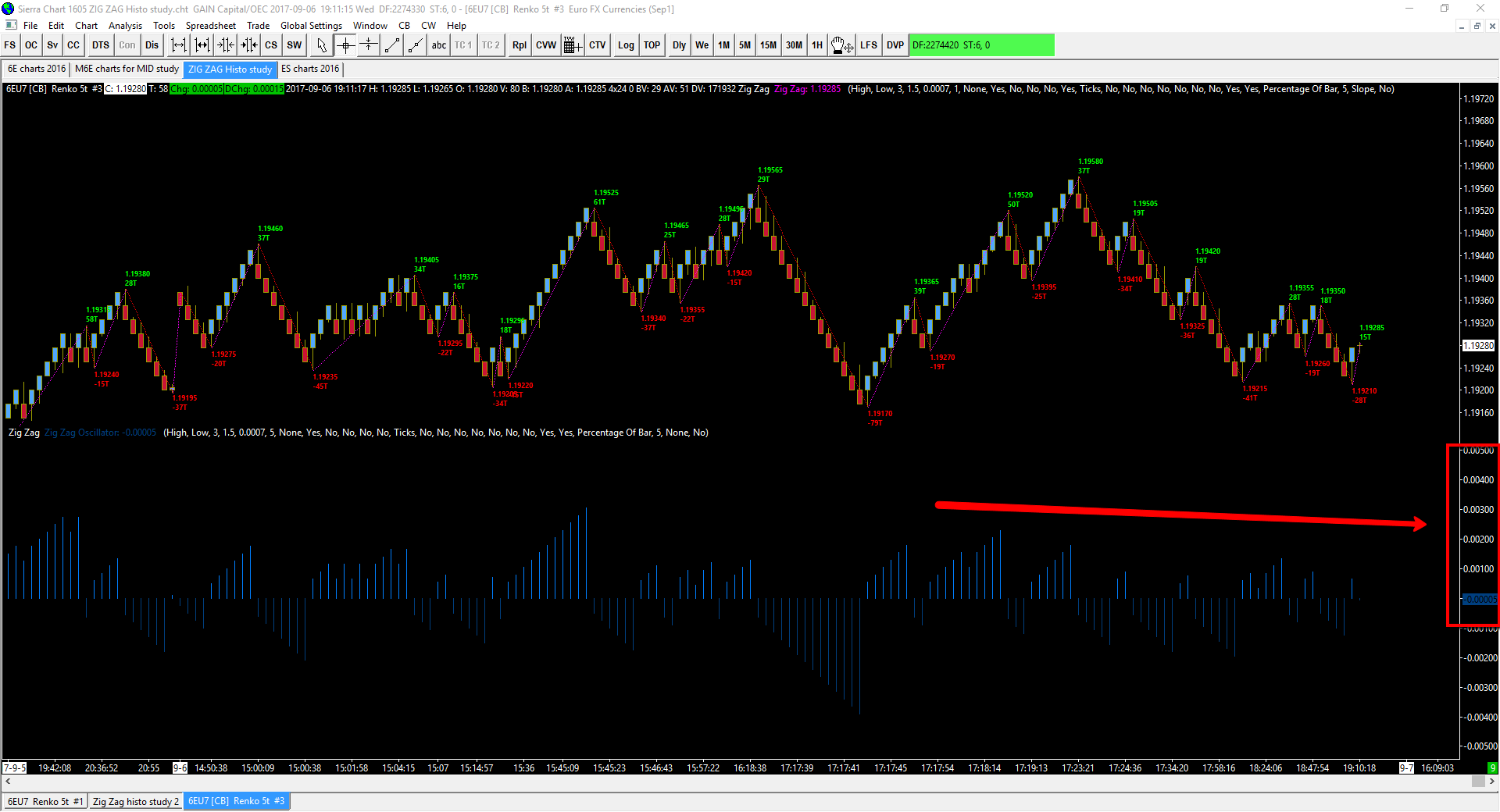
Task: Select the abc text drawing tool
Action: [439, 45]
